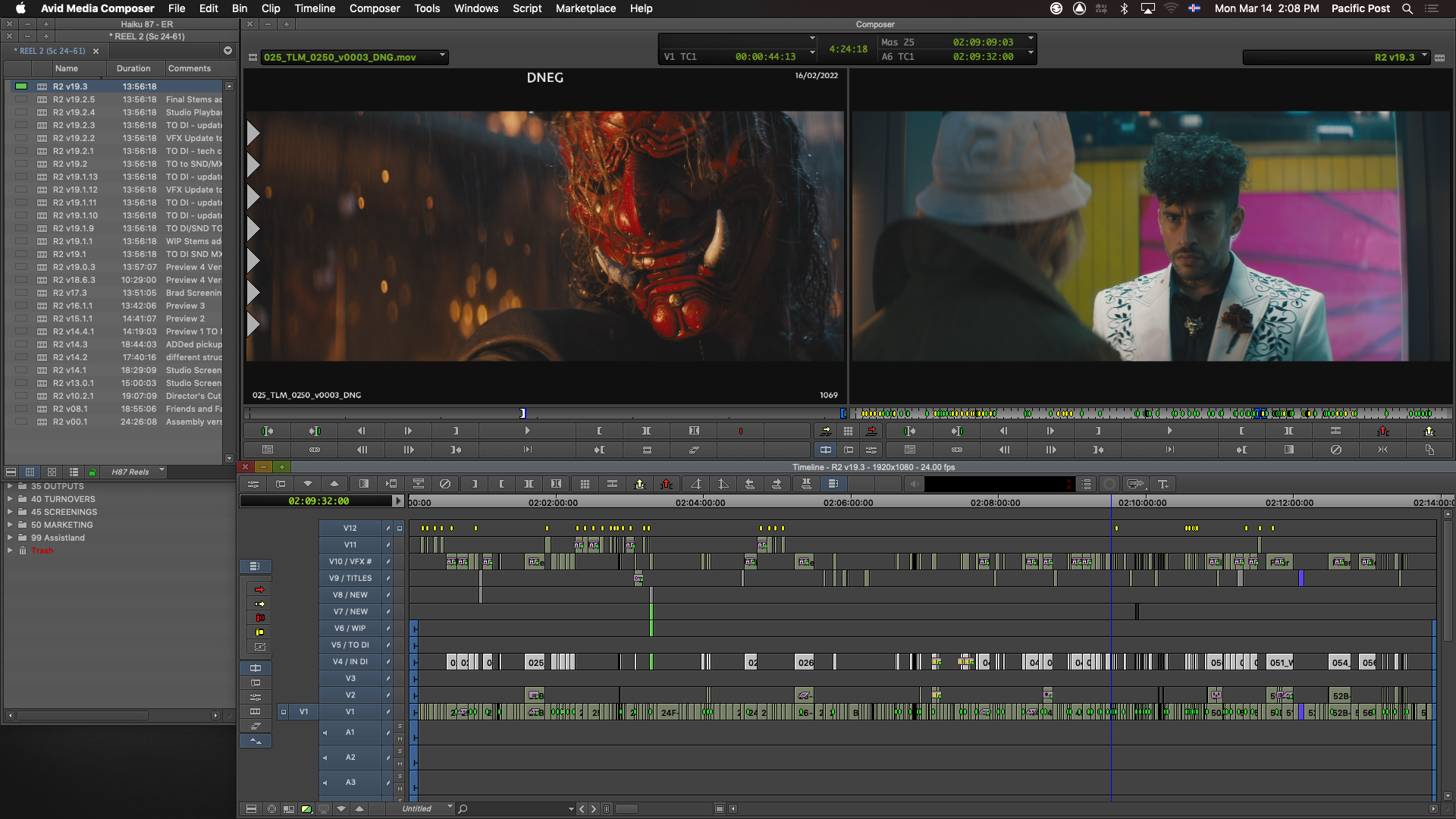Sort by the Duration column header
The width and height of the screenshot is (1456, 819).
(133, 68)
